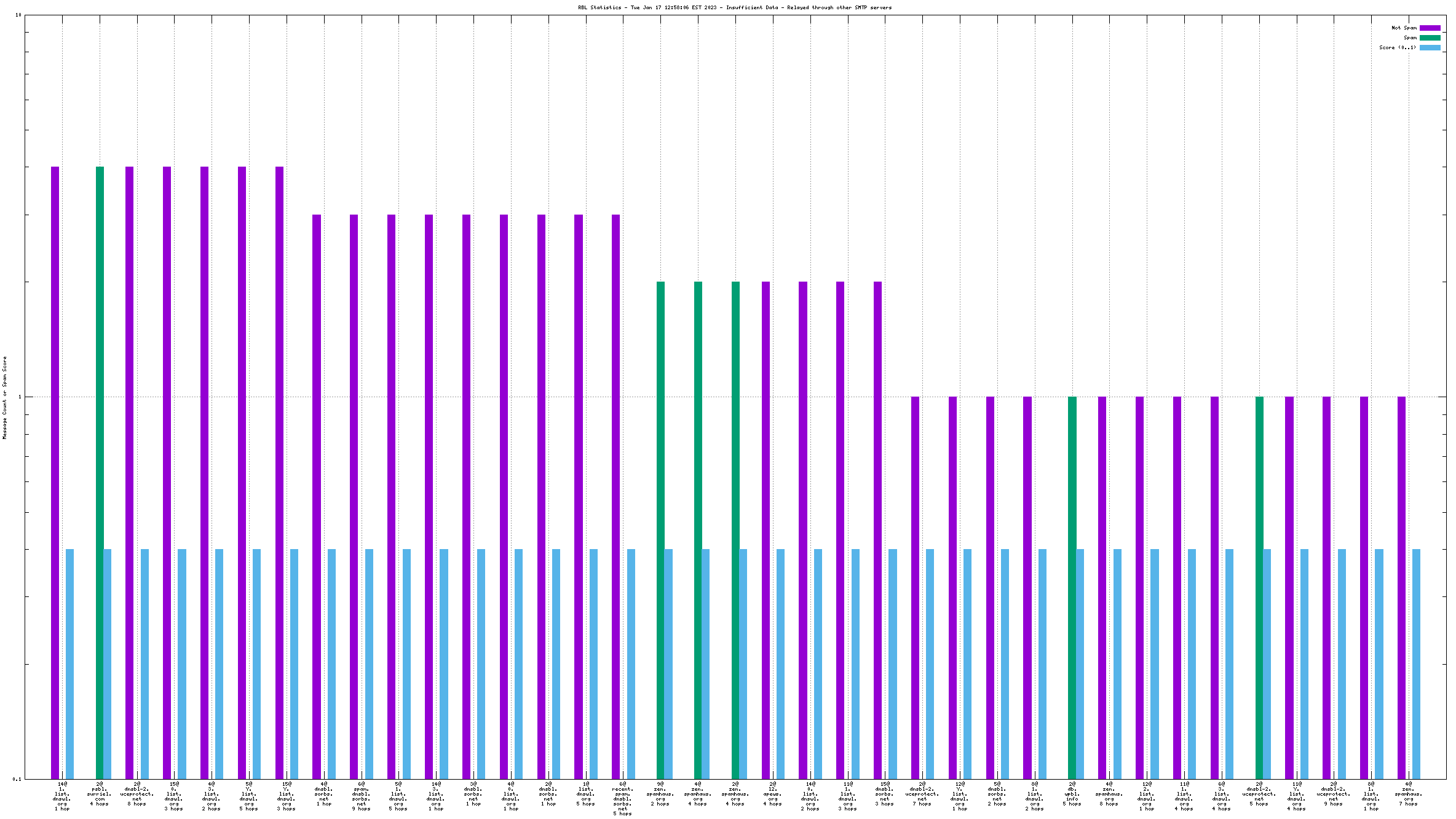Click the db.wpbl.info 5 hops label

pyautogui.click(x=1072, y=794)
